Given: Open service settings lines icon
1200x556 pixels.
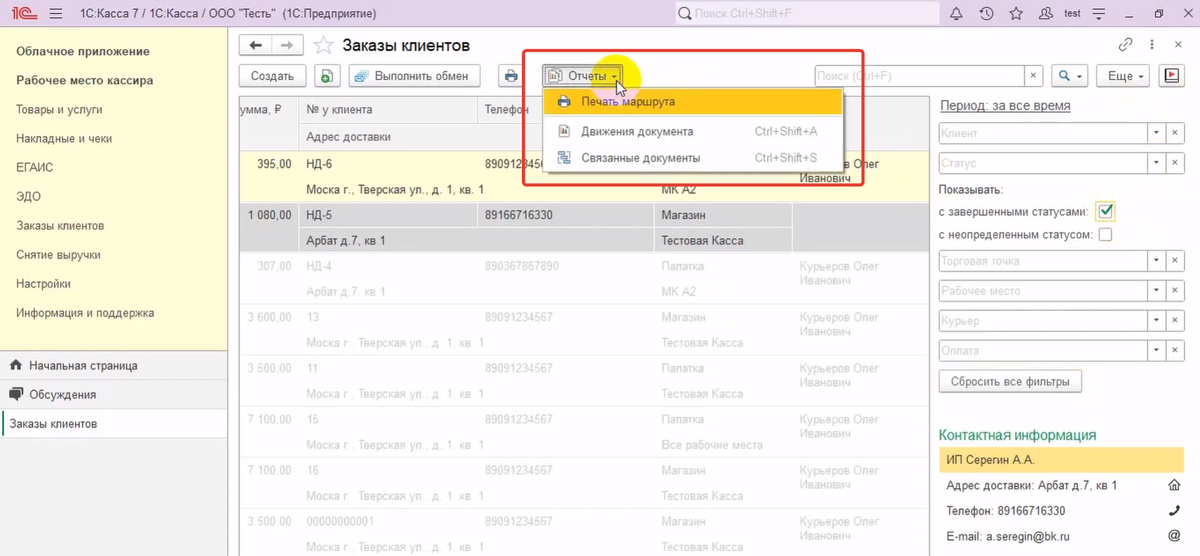Looking at the screenshot, I should pos(1098,14).
